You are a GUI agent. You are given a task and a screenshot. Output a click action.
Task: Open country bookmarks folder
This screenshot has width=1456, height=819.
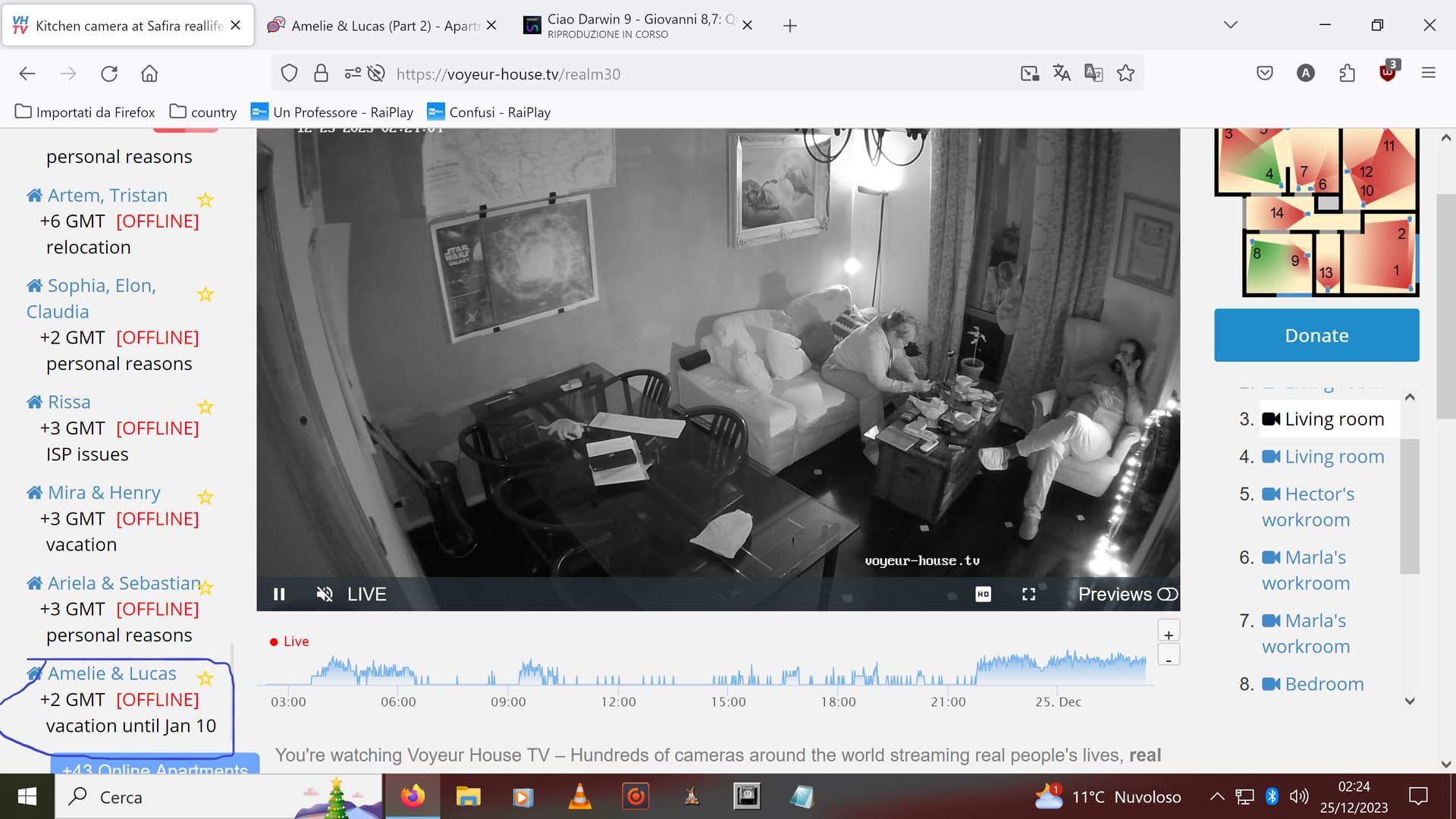[x=203, y=112]
